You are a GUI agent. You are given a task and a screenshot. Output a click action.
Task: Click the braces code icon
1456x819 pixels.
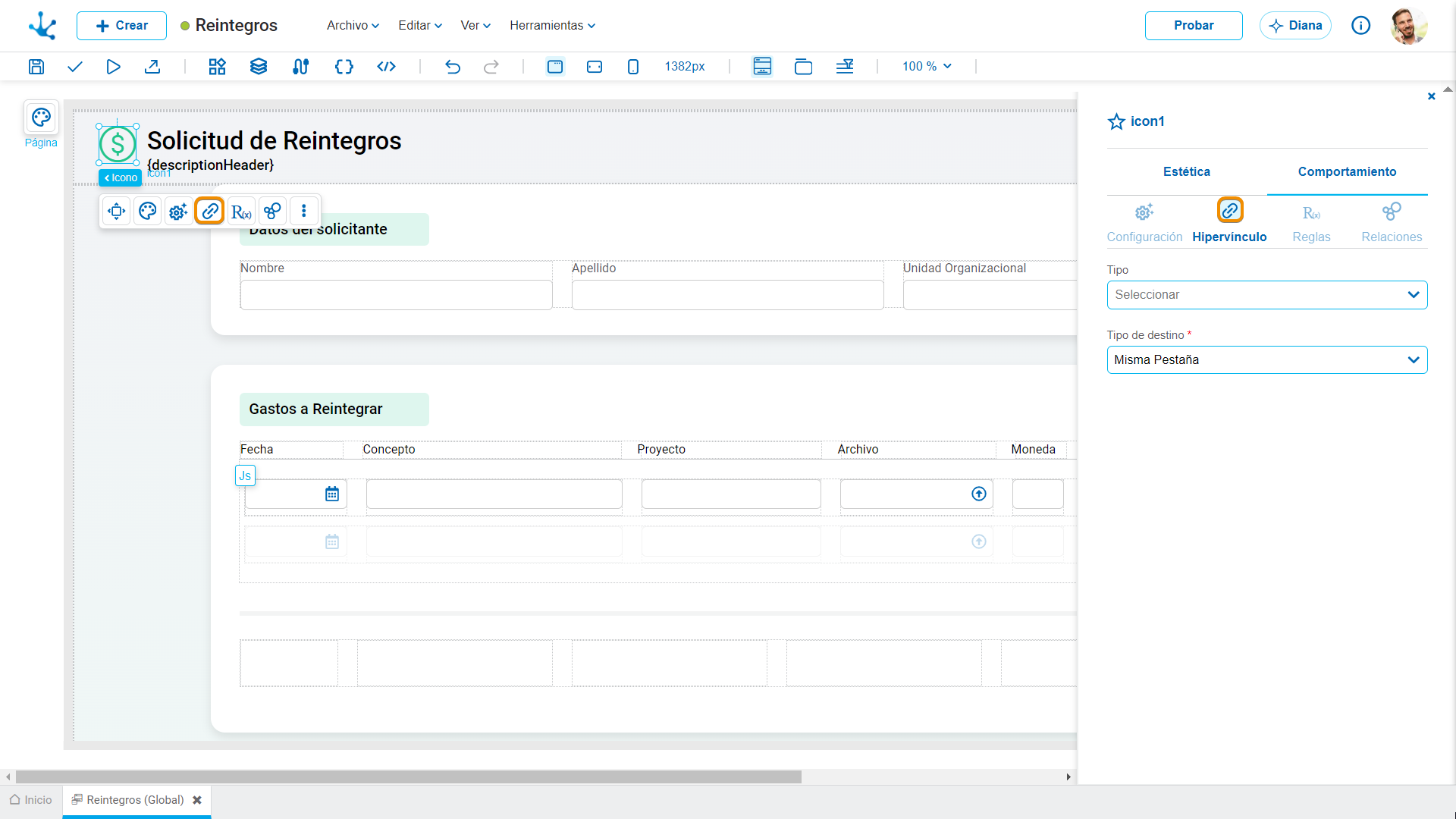click(344, 67)
